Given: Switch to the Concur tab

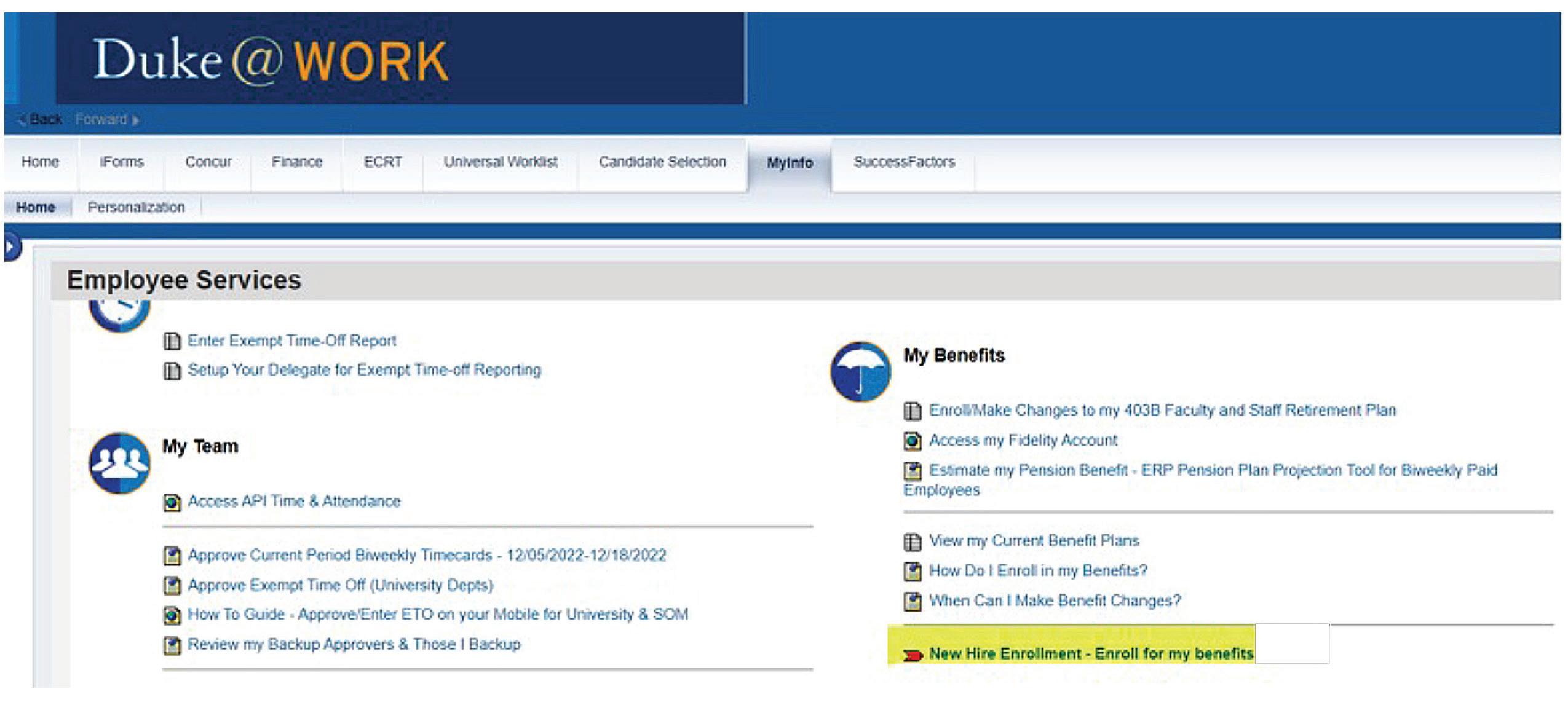Looking at the screenshot, I should tap(208, 162).
